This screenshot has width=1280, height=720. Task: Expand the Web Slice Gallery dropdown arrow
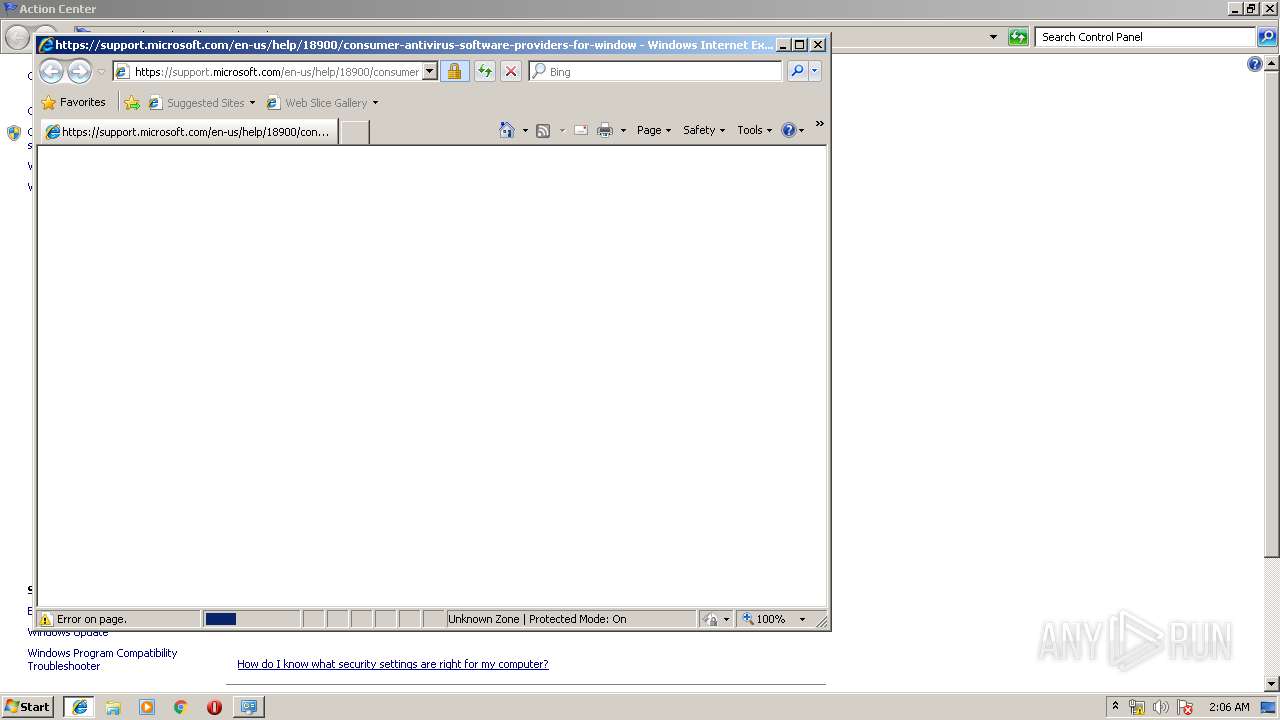(375, 103)
